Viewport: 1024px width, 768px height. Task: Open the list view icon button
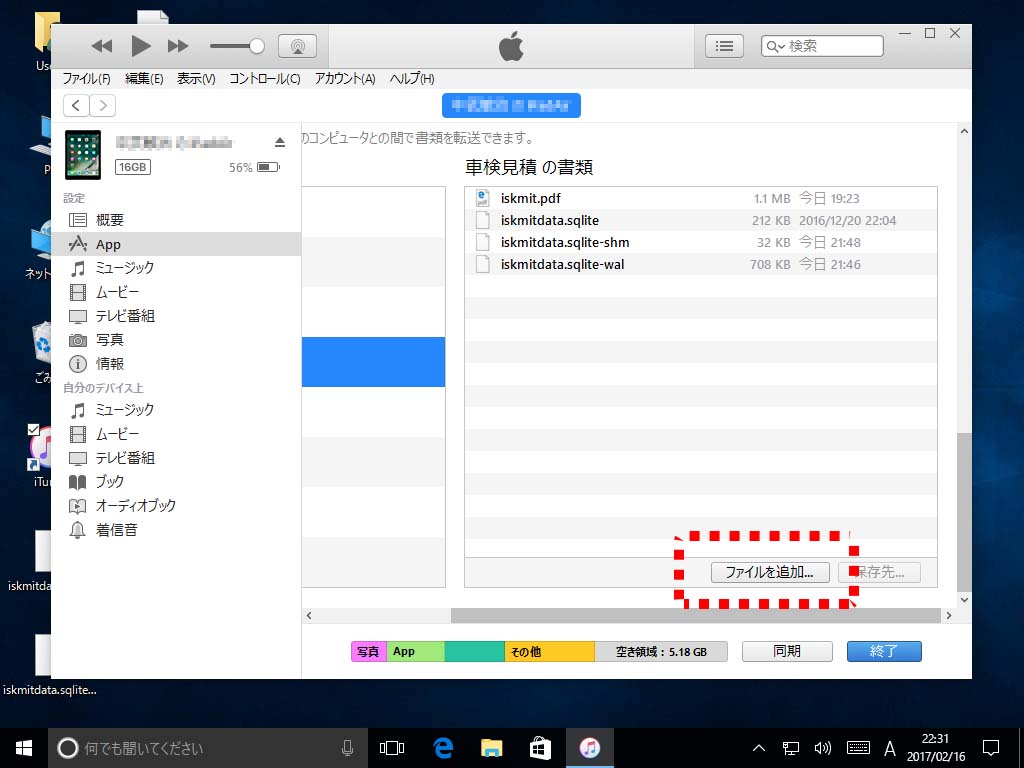[725, 46]
